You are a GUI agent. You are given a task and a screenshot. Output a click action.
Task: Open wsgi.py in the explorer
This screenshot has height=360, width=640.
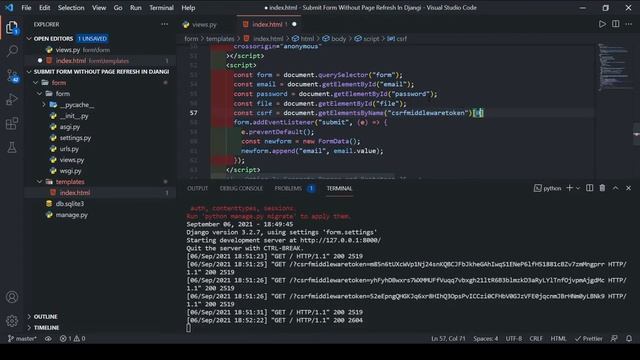[71, 171]
